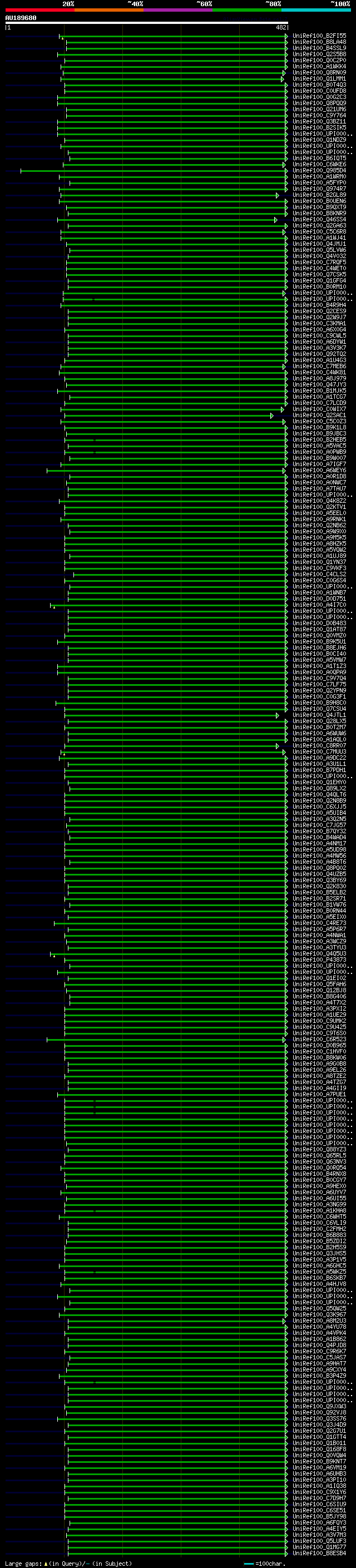Select hit label UniRef100_Q47JY3
The width and height of the screenshot is (356, 1568).
point(319,385)
